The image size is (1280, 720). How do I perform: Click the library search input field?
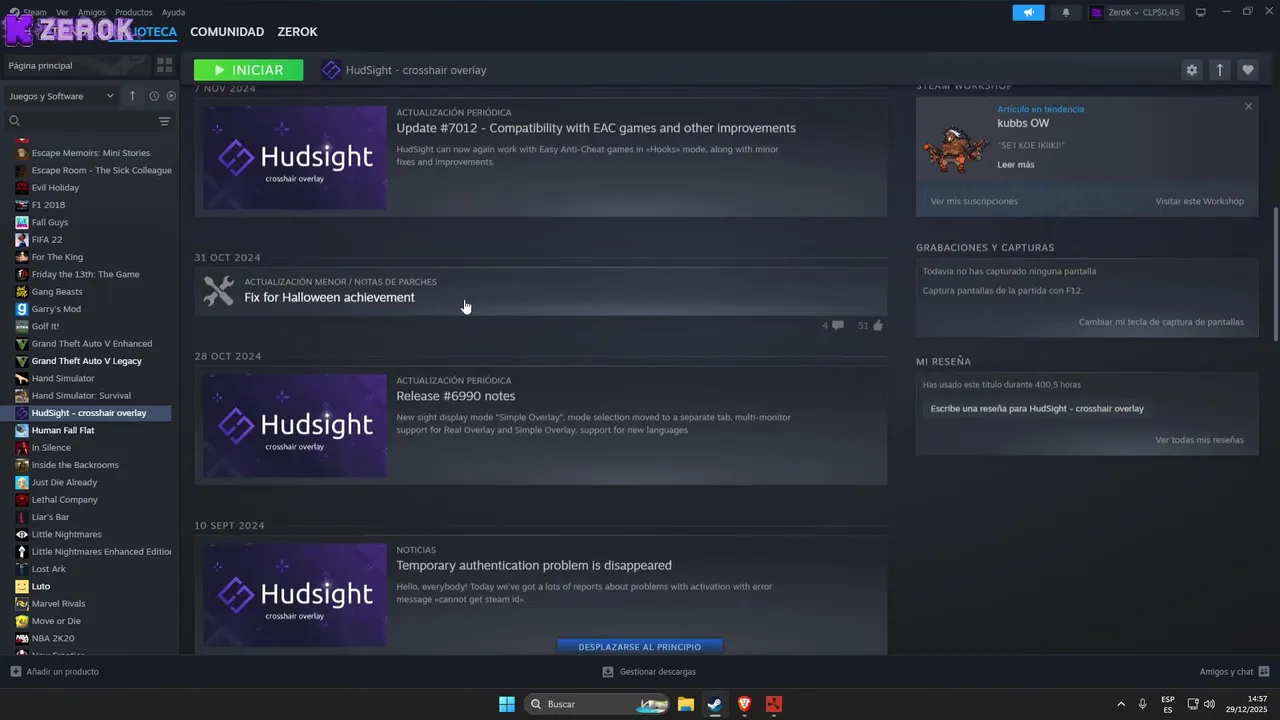point(88,121)
